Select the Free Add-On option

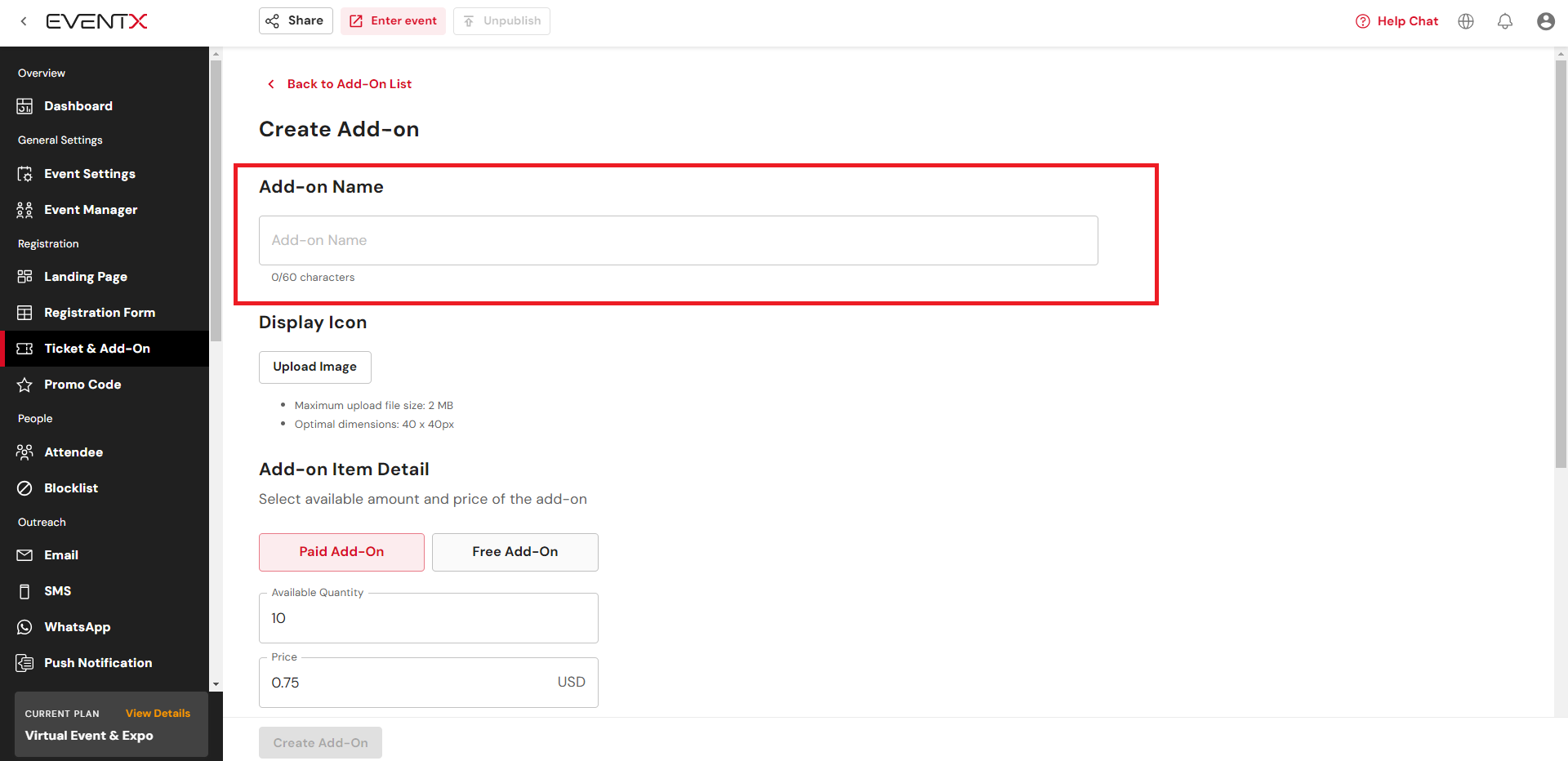pos(514,552)
